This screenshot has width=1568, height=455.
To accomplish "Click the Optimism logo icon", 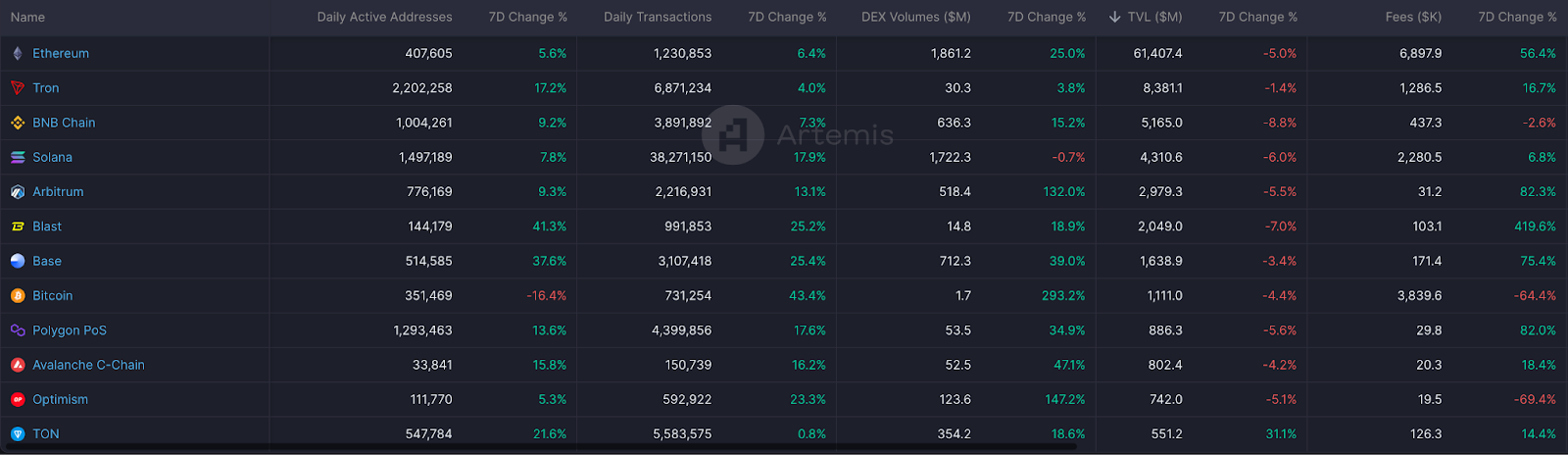I will pos(18,399).
